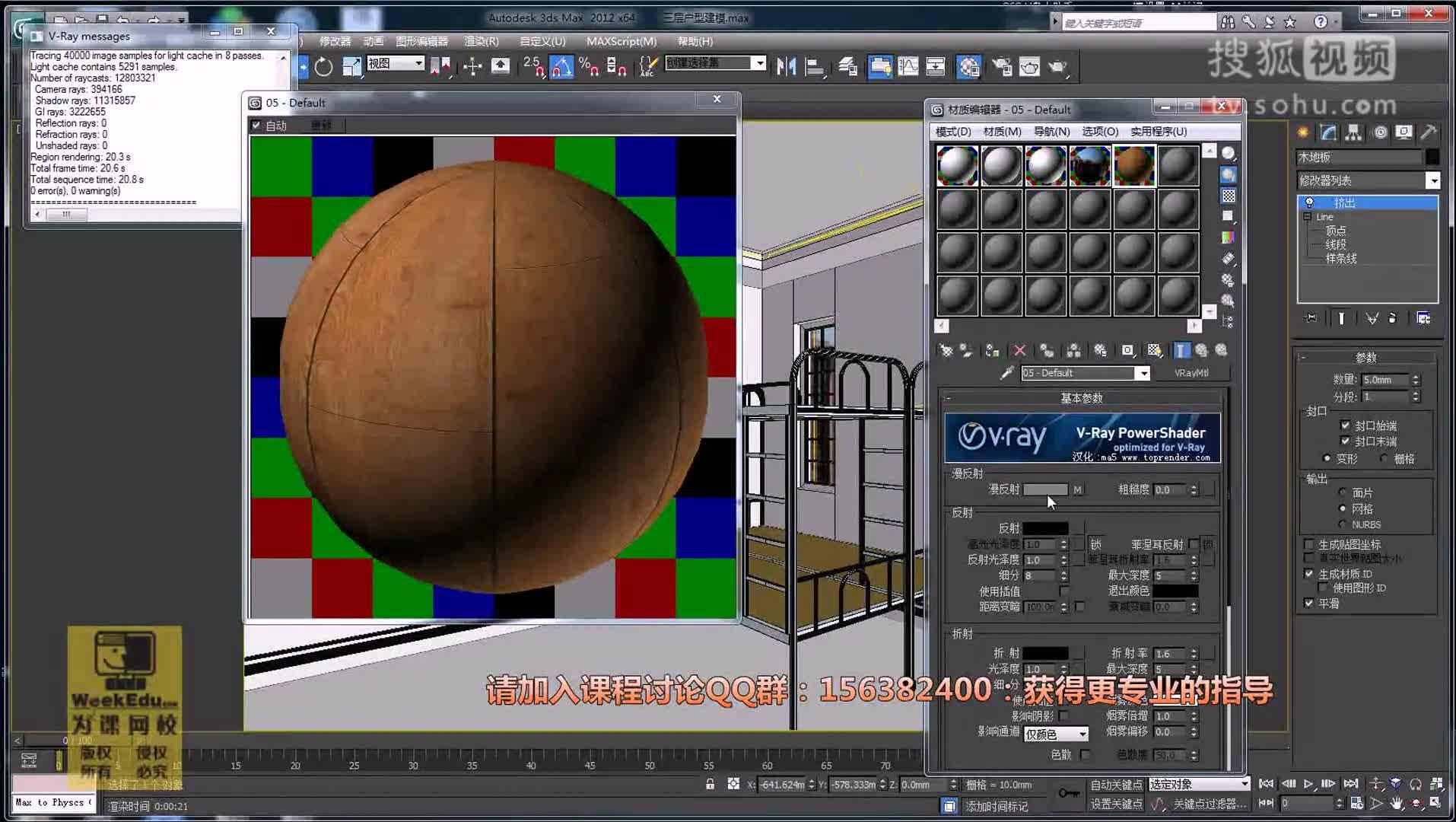The width and height of the screenshot is (1456, 822).
Task: Select the 栅格 grid radio button
Action: [x=1384, y=458]
